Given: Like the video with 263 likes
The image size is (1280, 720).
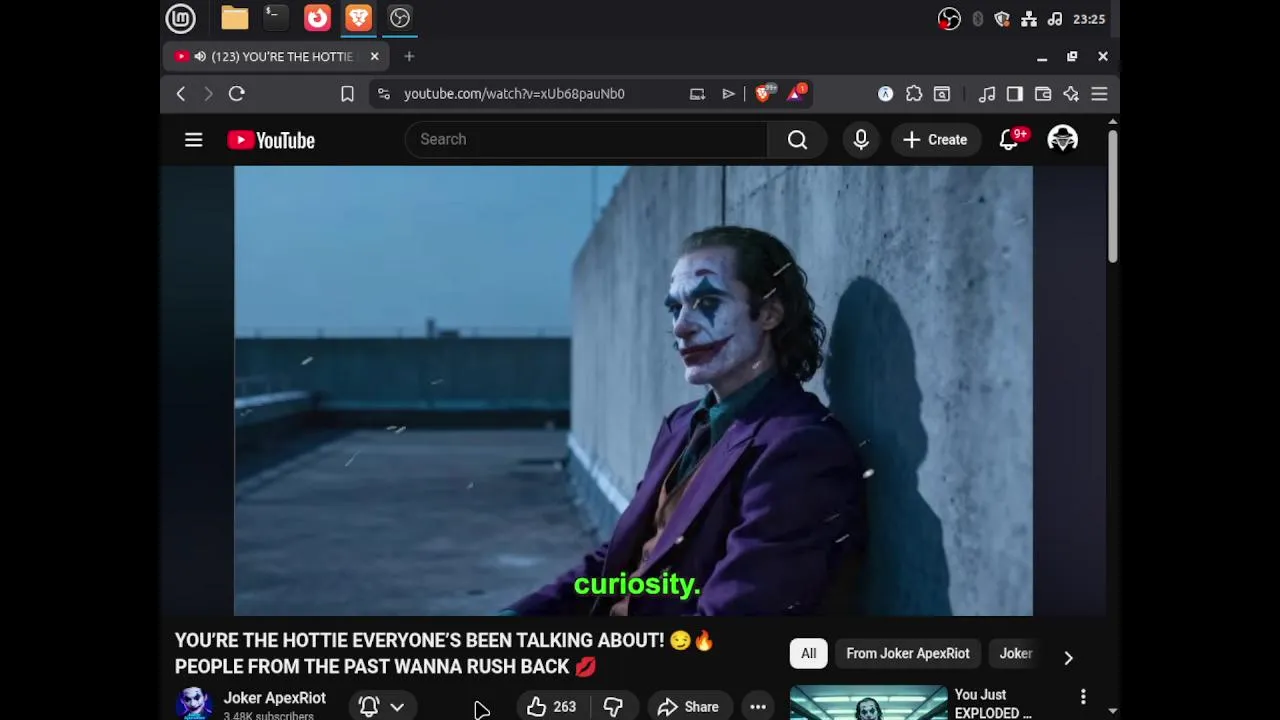Looking at the screenshot, I should pos(552,707).
